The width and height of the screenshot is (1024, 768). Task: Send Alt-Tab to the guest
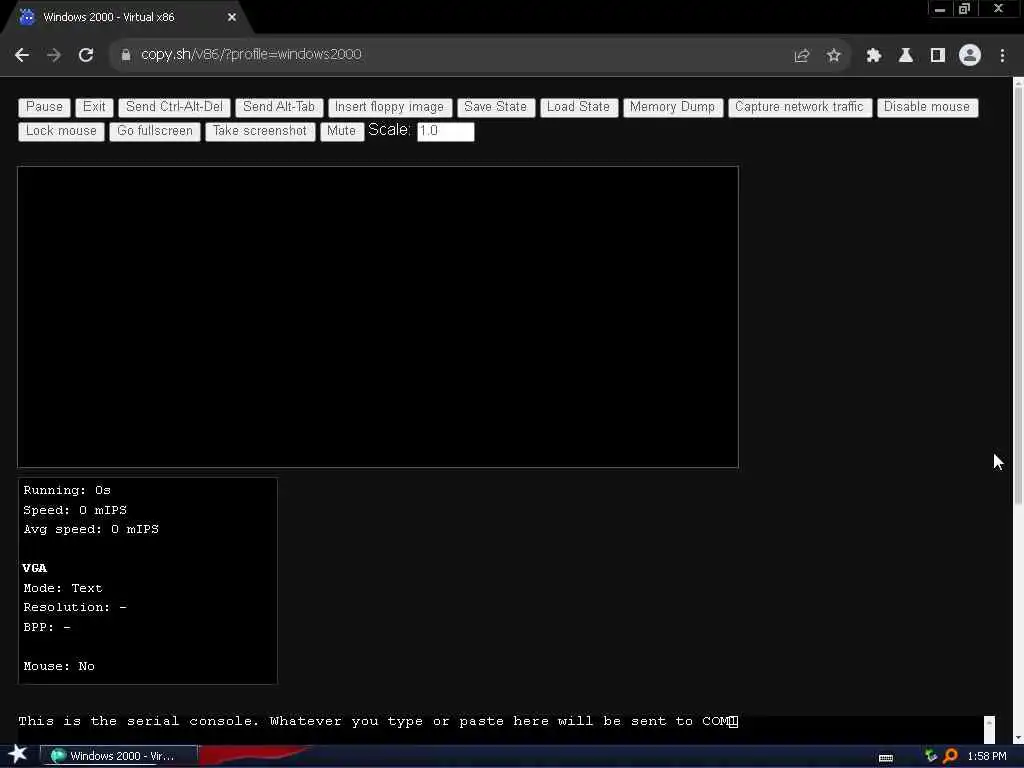click(x=279, y=107)
